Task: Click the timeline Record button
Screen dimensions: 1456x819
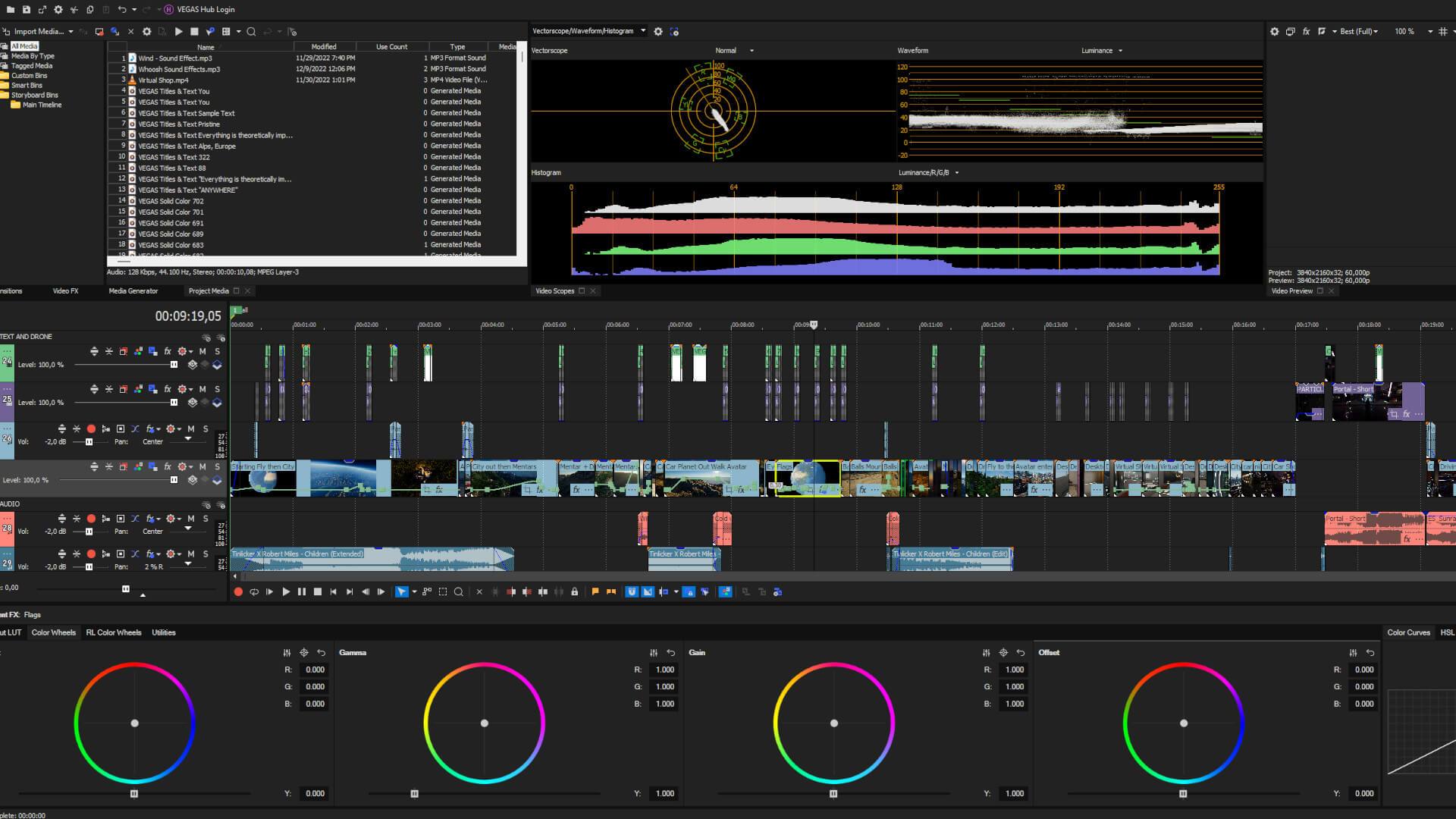Action: 238,592
